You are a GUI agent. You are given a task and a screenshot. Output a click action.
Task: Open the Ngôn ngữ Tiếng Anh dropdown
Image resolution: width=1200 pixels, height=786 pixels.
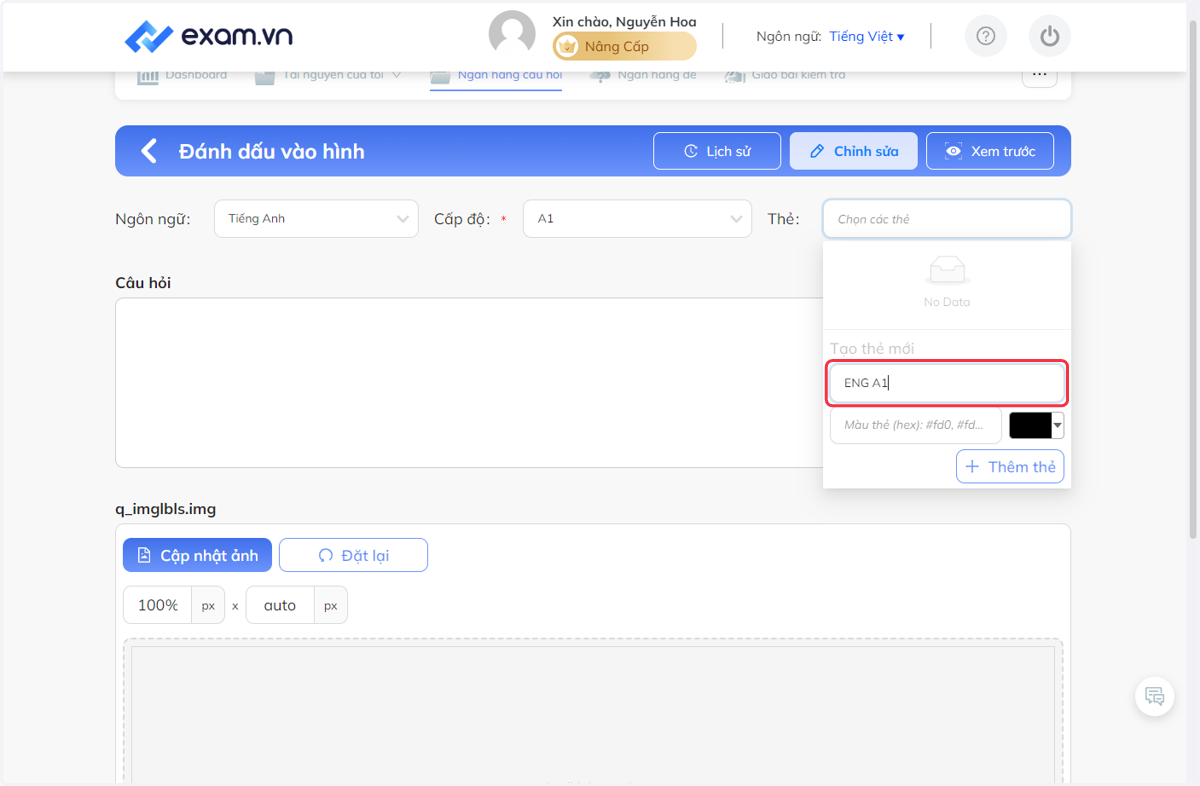pyautogui.click(x=316, y=219)
